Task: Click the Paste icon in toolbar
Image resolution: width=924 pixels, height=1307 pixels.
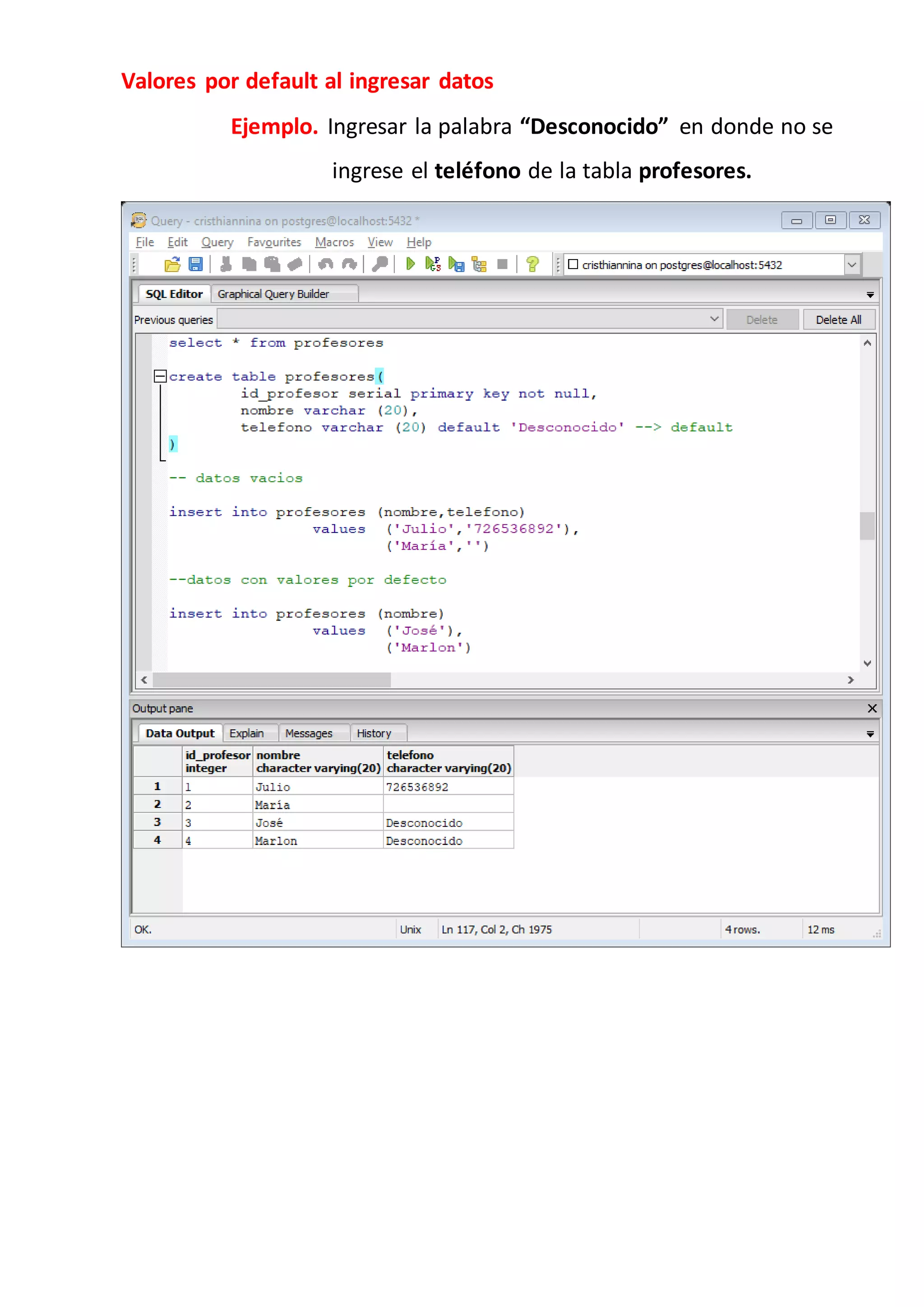Action: click(272, 265)
